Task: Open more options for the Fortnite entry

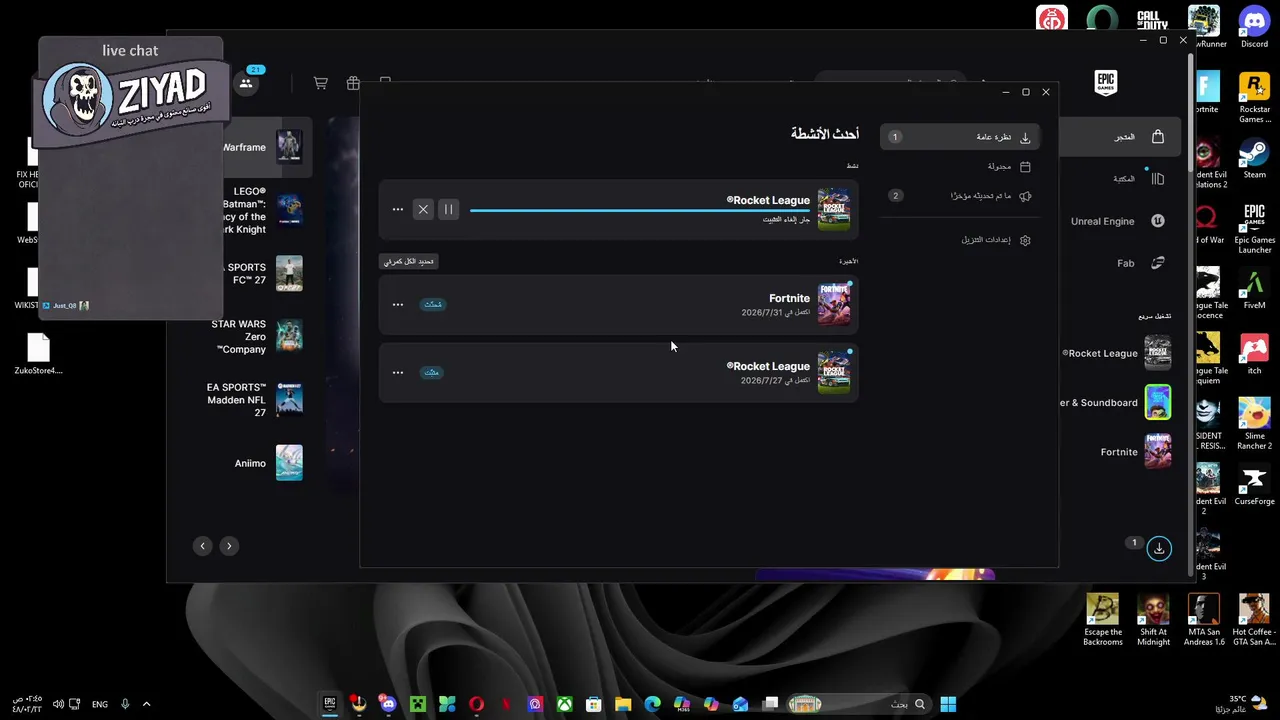Action: click(398, 304)
